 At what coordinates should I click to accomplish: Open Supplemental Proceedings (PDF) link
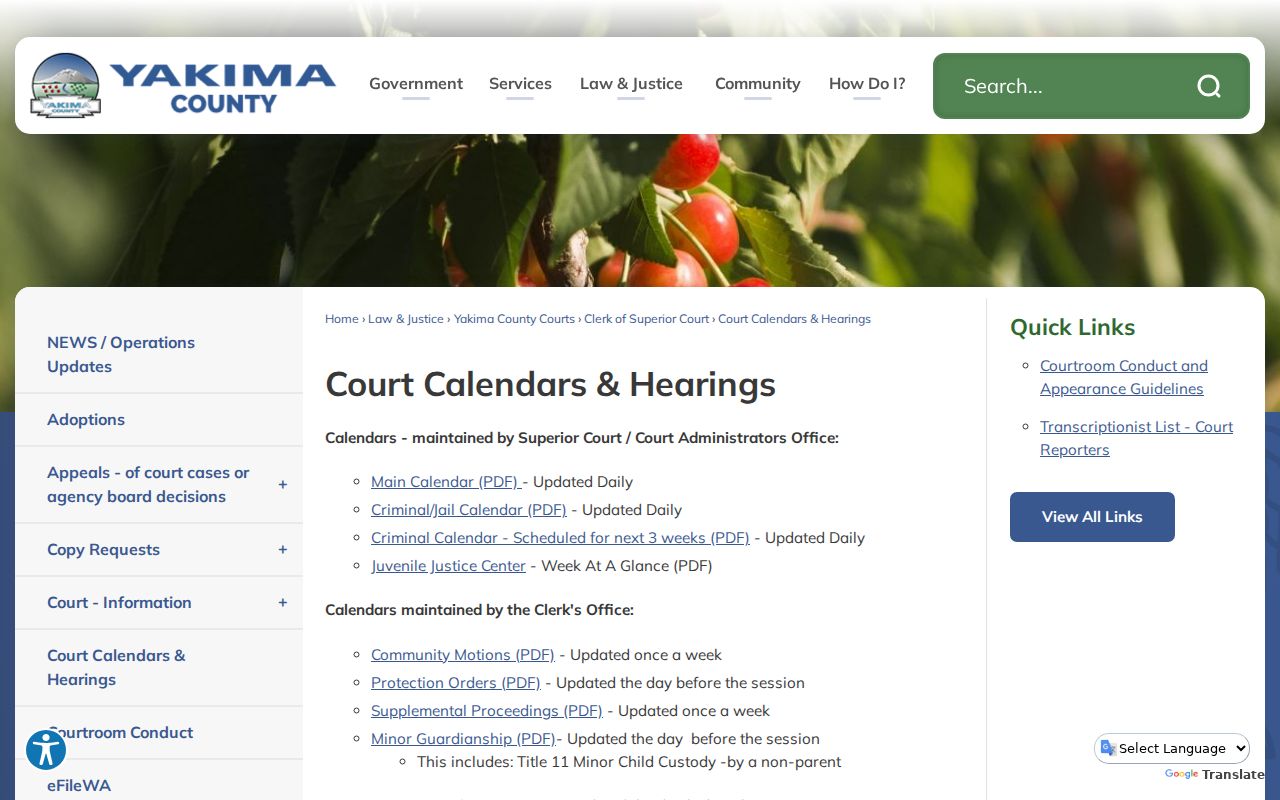click(x=487, y=711)
